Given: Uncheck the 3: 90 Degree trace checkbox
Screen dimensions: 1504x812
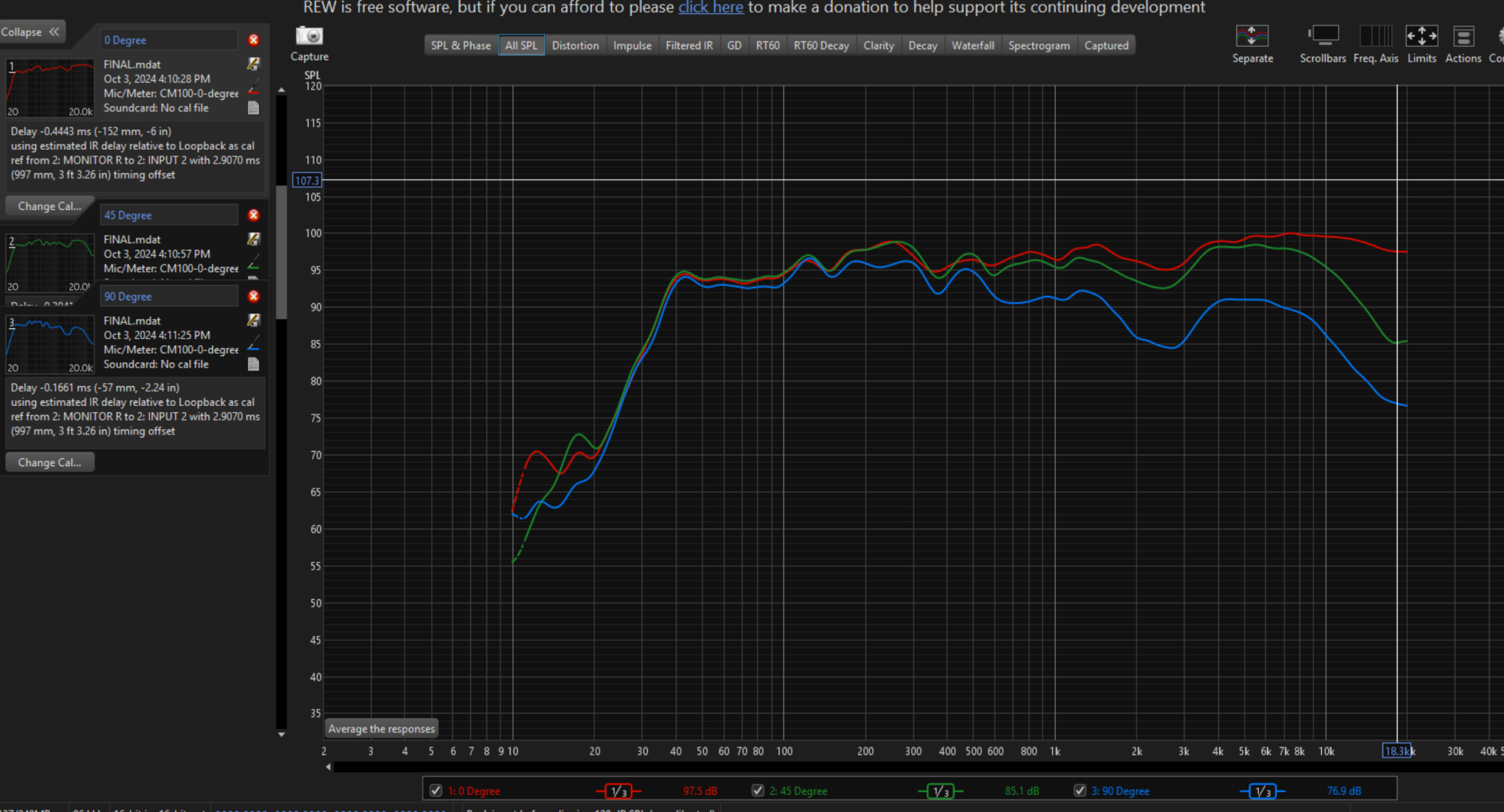Looking at the screenshot, I should tap(1080, 791).
